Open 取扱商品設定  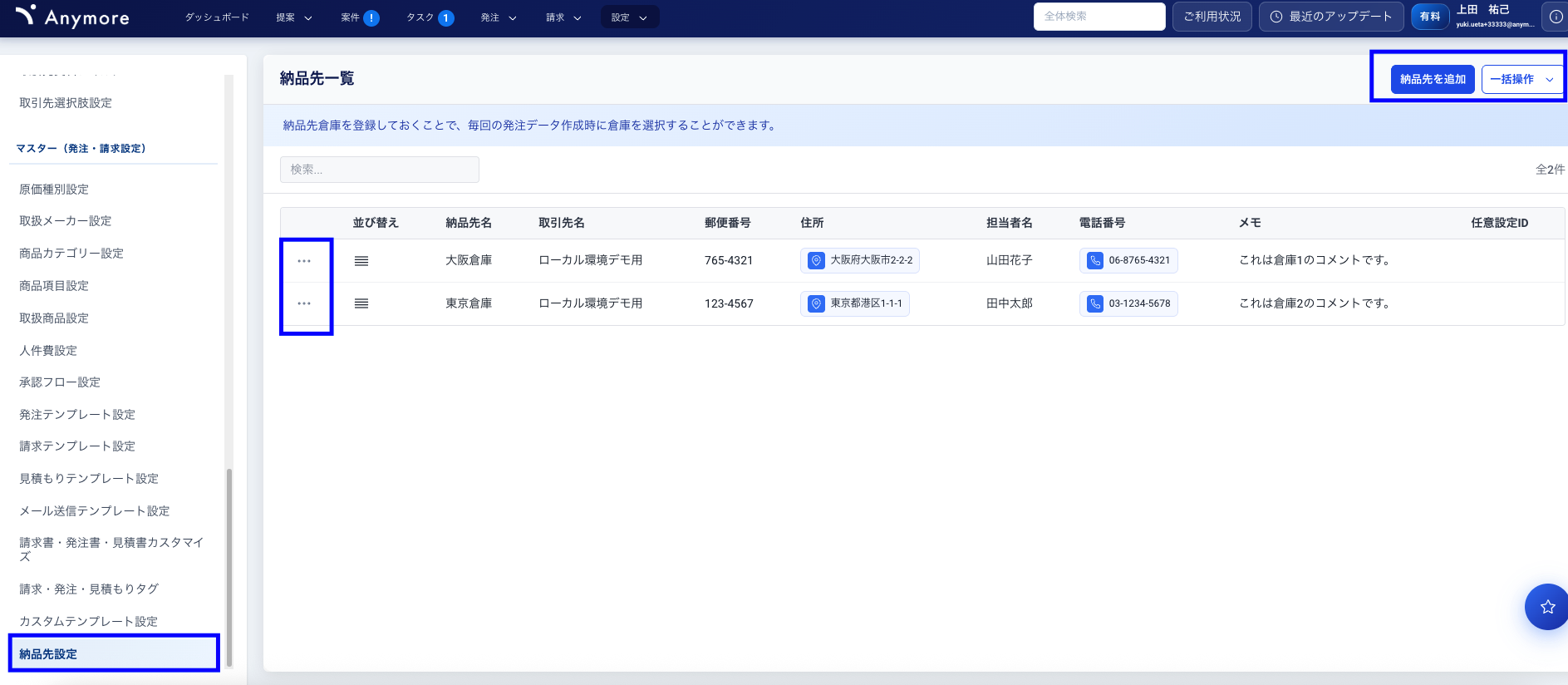click(54, 318)
